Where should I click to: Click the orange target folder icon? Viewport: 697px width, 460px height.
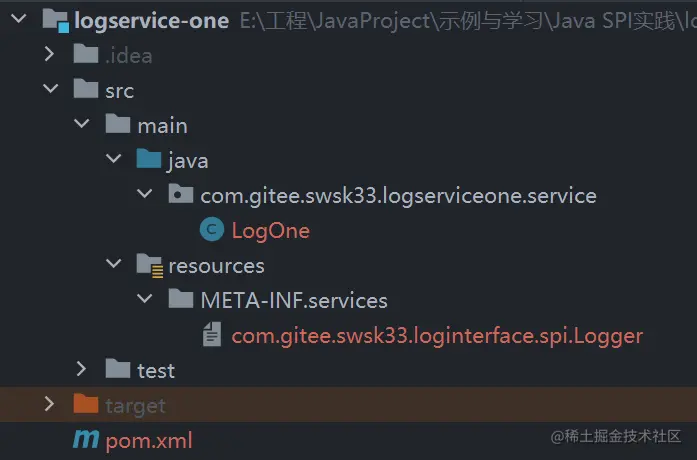pos(86,405)
